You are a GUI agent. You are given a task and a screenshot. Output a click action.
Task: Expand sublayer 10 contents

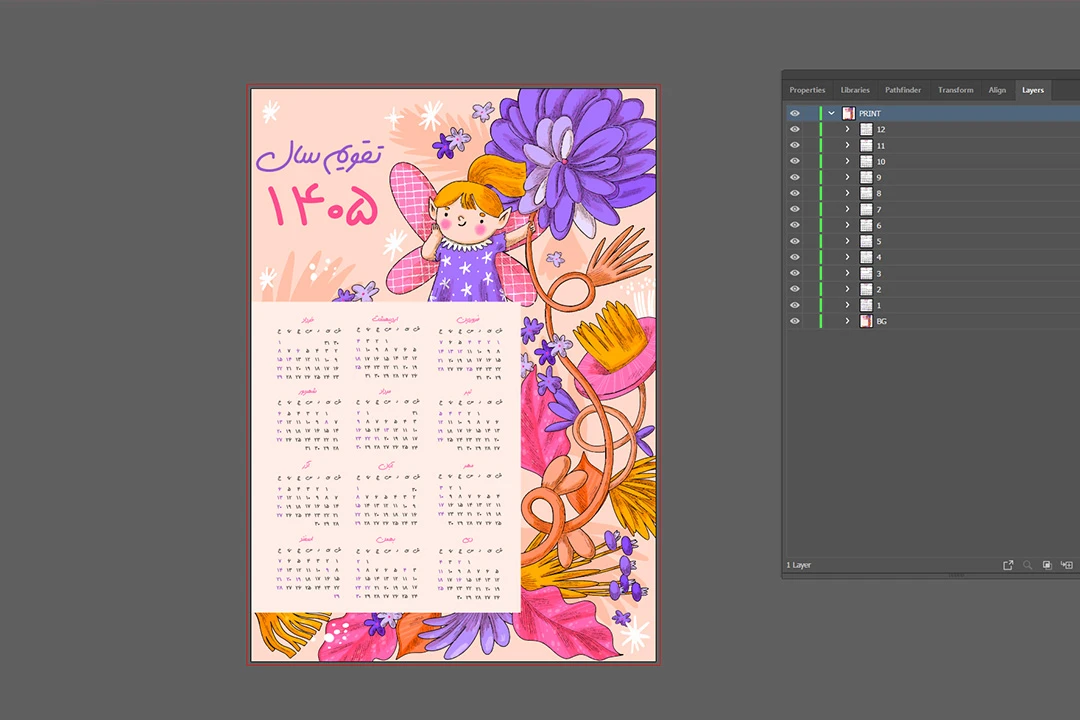tap(847, 162)
